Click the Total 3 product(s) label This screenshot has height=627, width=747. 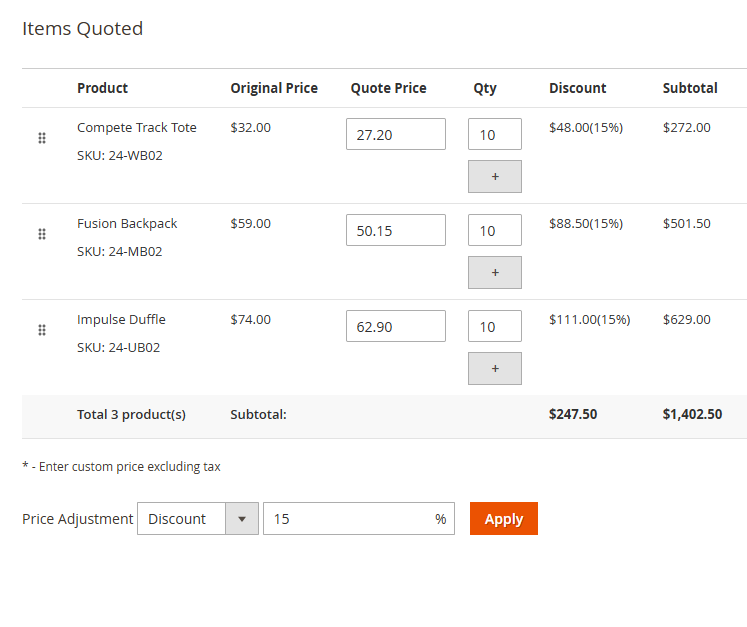[x=131, y=415]
